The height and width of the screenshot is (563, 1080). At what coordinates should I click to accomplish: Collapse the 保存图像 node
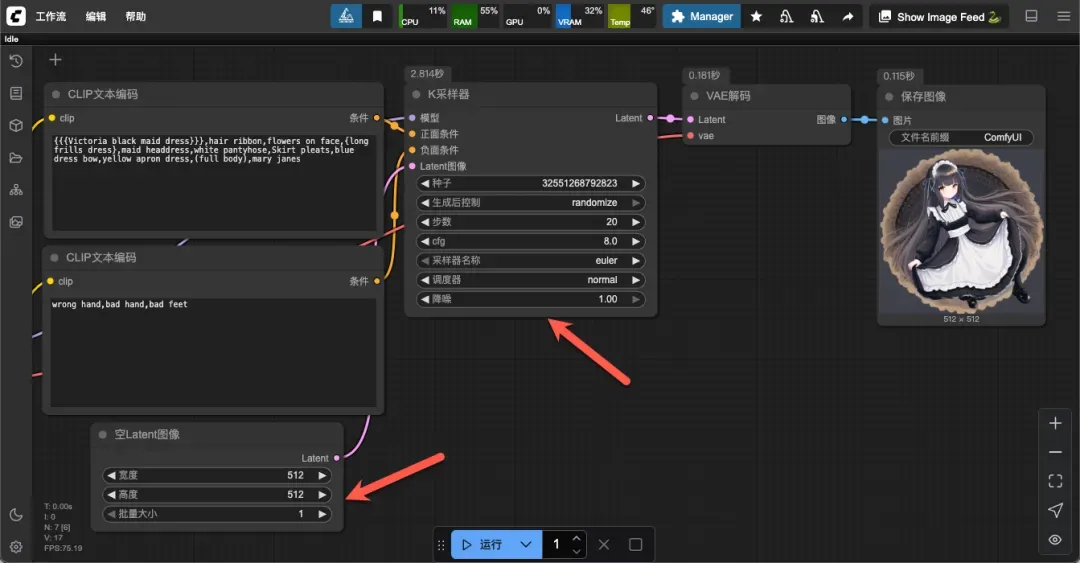889,96
